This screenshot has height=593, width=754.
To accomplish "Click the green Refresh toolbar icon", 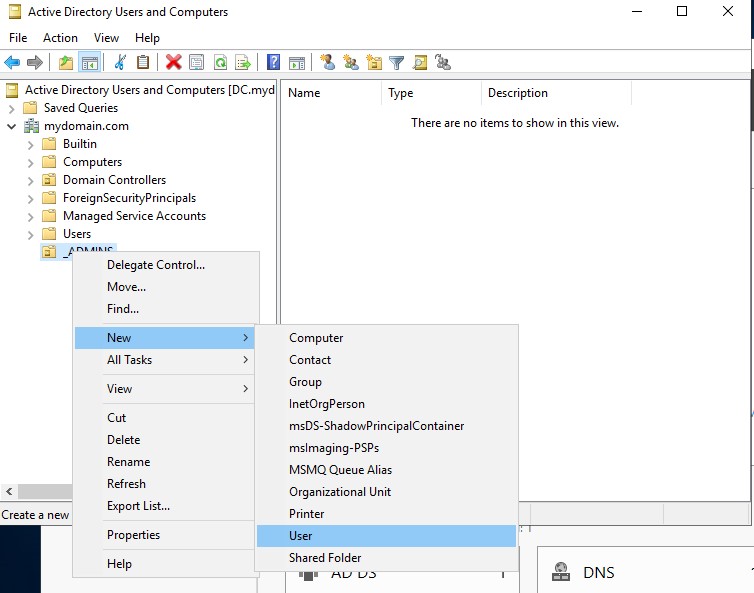I will click(220, 63).
